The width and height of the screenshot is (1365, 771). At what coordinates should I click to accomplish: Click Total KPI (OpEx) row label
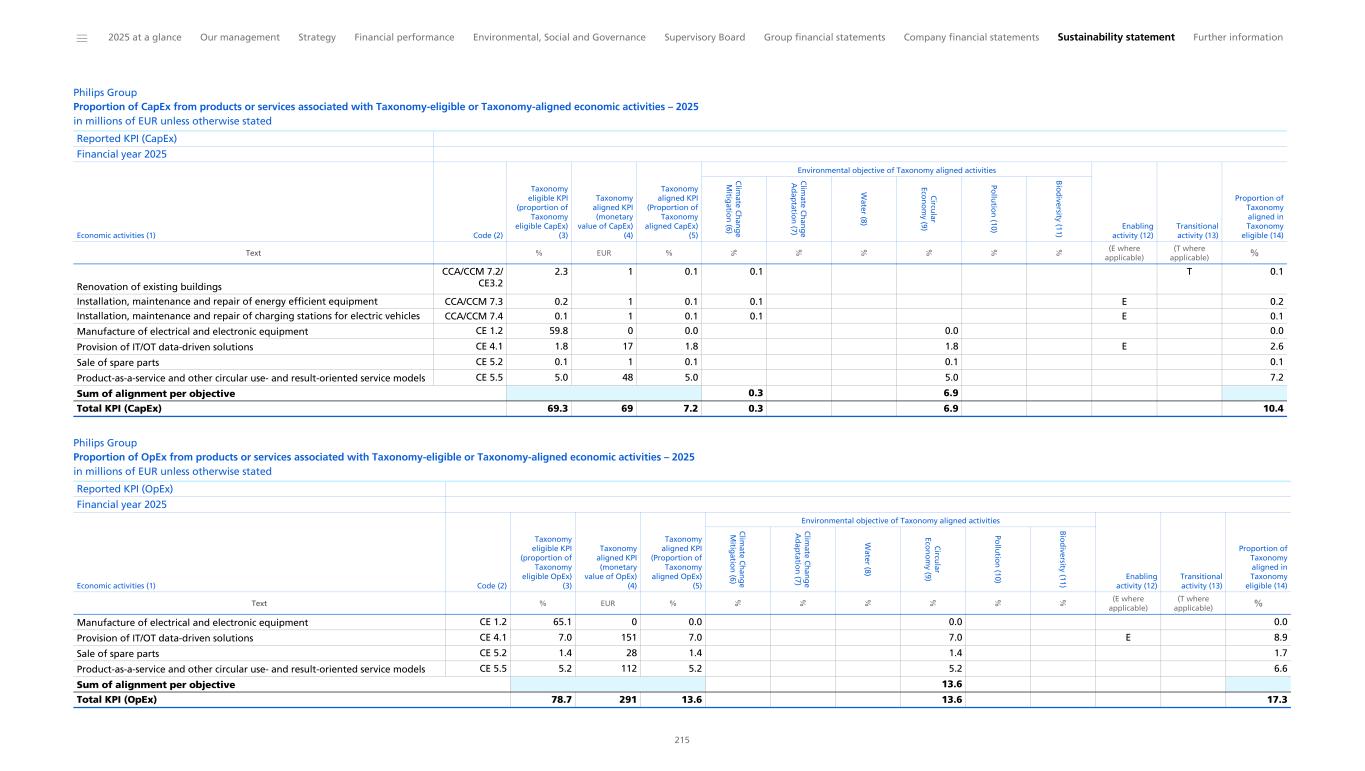click(117, 700)
